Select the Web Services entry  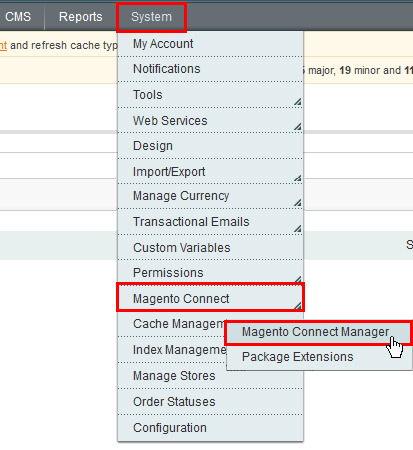(x=210, y=120)
